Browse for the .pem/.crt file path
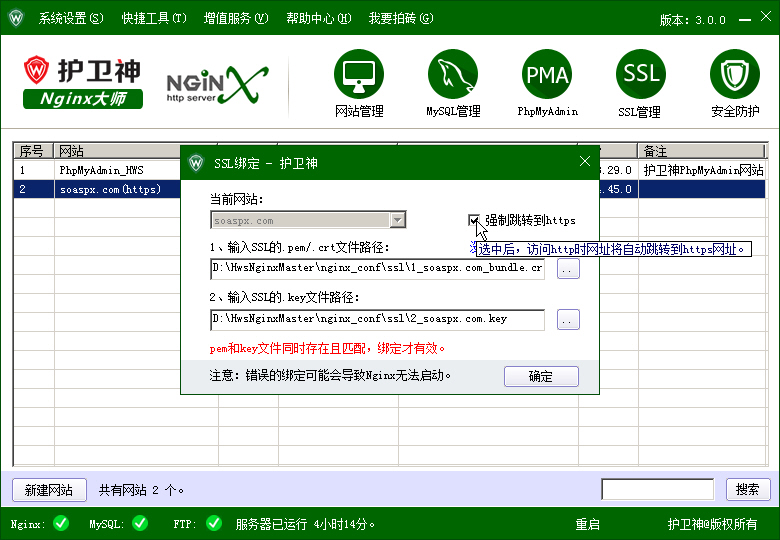The image size is (780, 540). coord(568,269)
